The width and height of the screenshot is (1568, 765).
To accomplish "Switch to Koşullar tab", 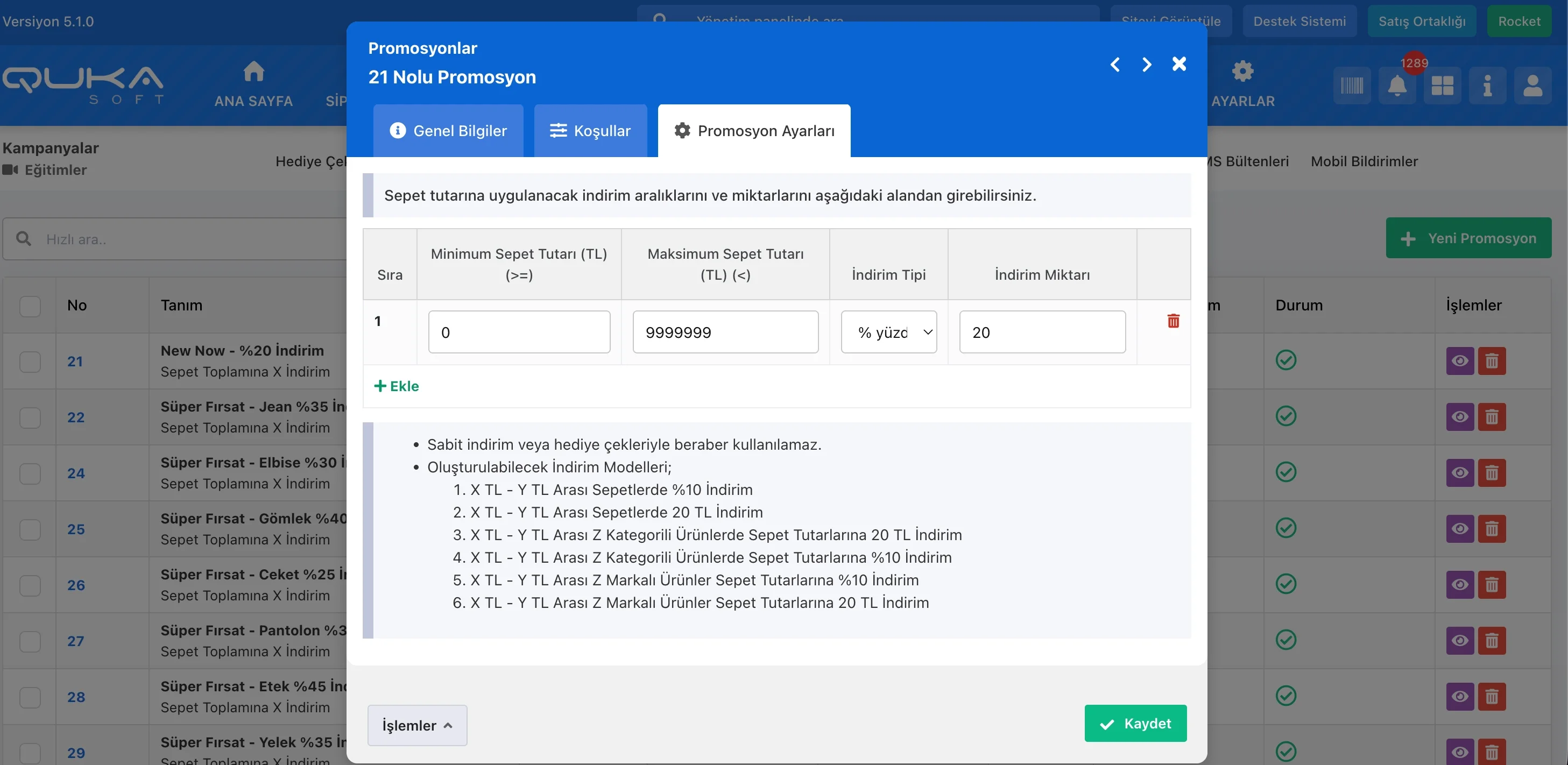I will pos(590,131).
